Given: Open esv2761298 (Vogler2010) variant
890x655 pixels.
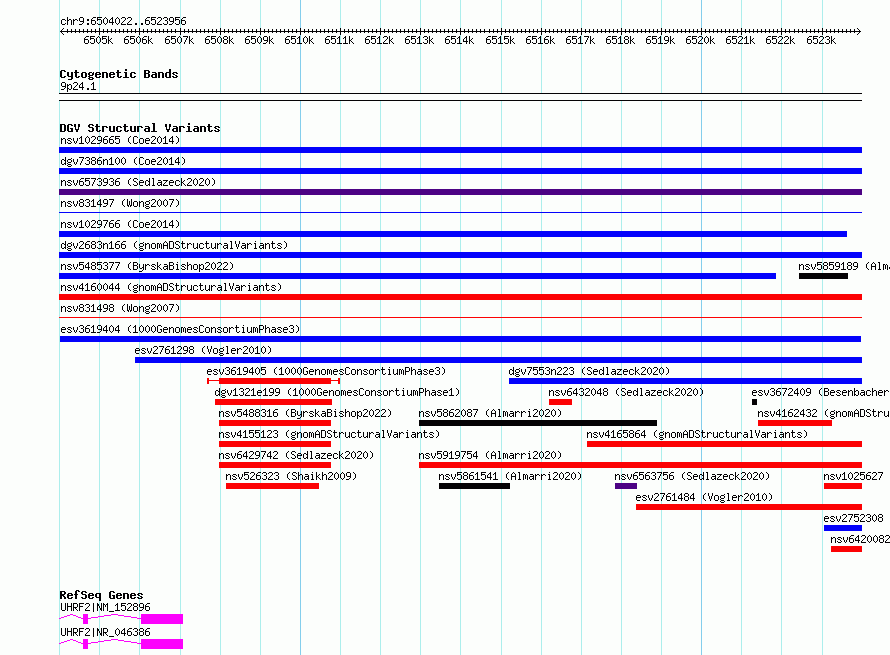Looking at the screenshot, I should (498, 360).
